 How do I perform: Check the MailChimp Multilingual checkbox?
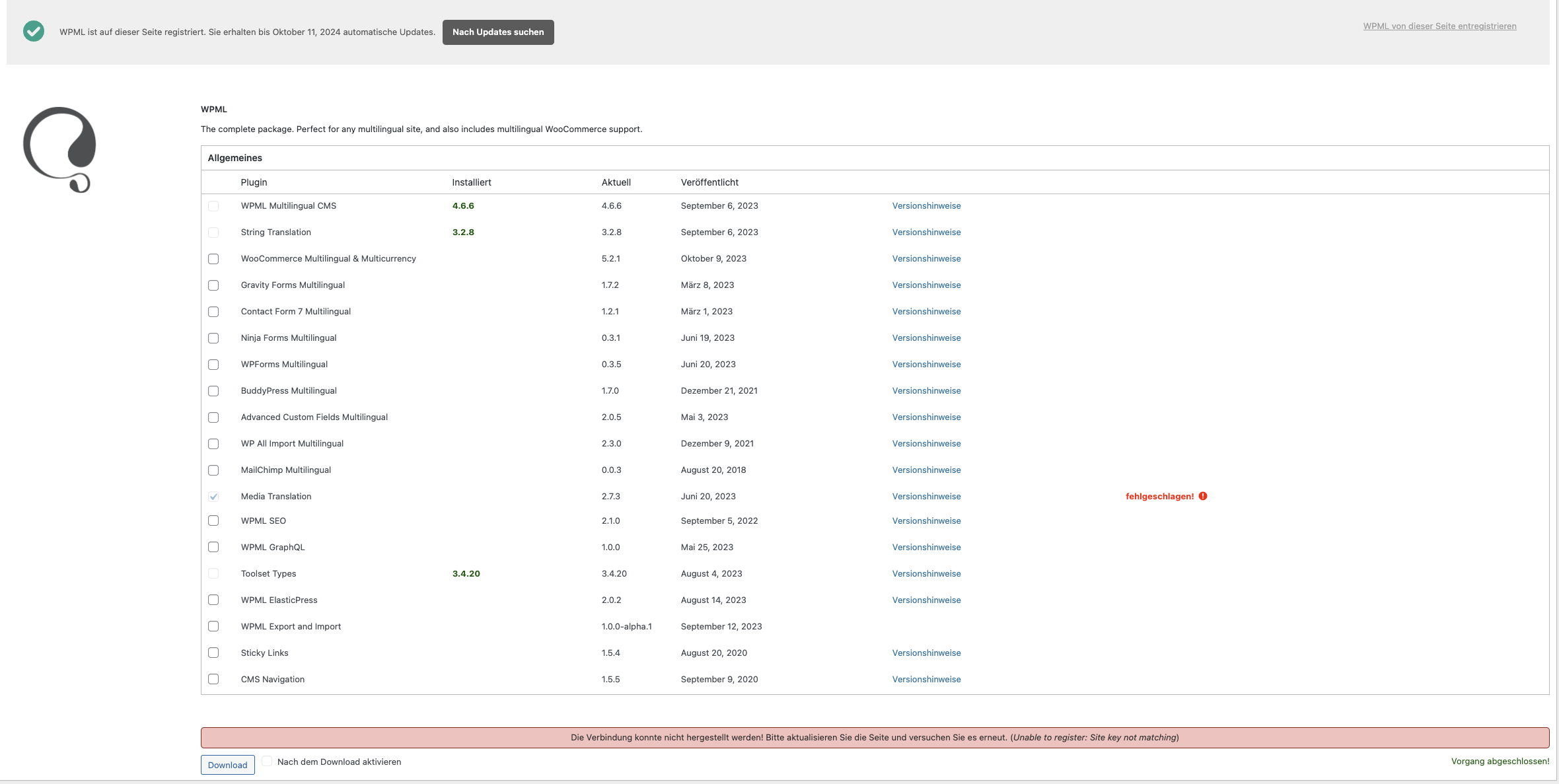click(213, 470)
